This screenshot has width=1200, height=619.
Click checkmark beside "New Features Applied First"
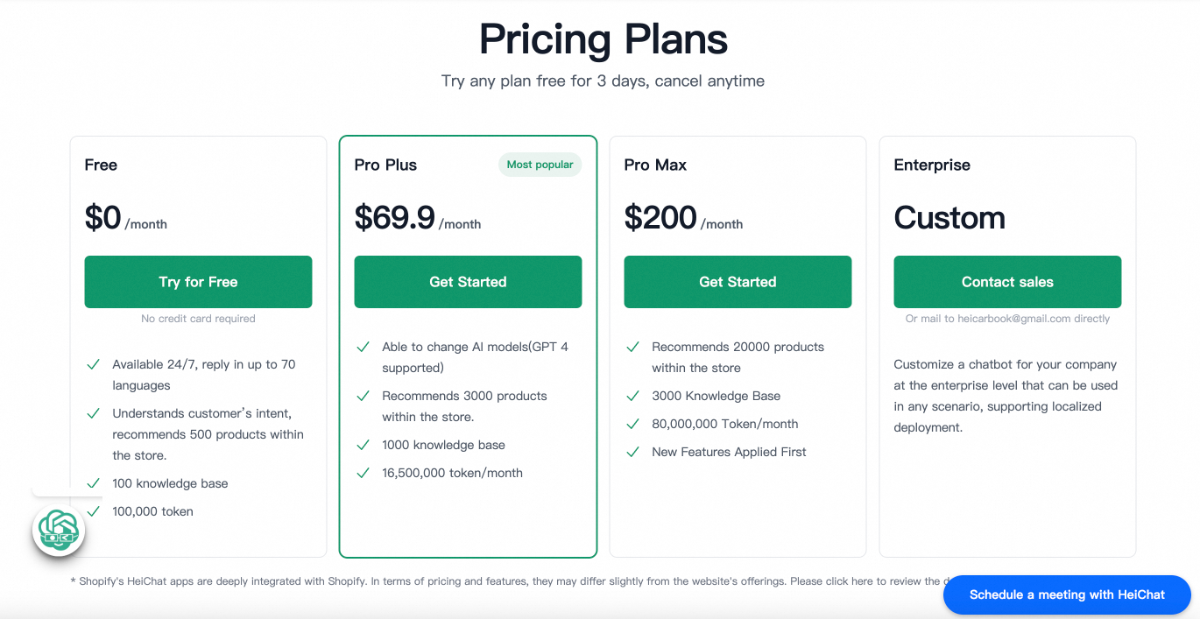pyautogui.click(x=633, y=452)
